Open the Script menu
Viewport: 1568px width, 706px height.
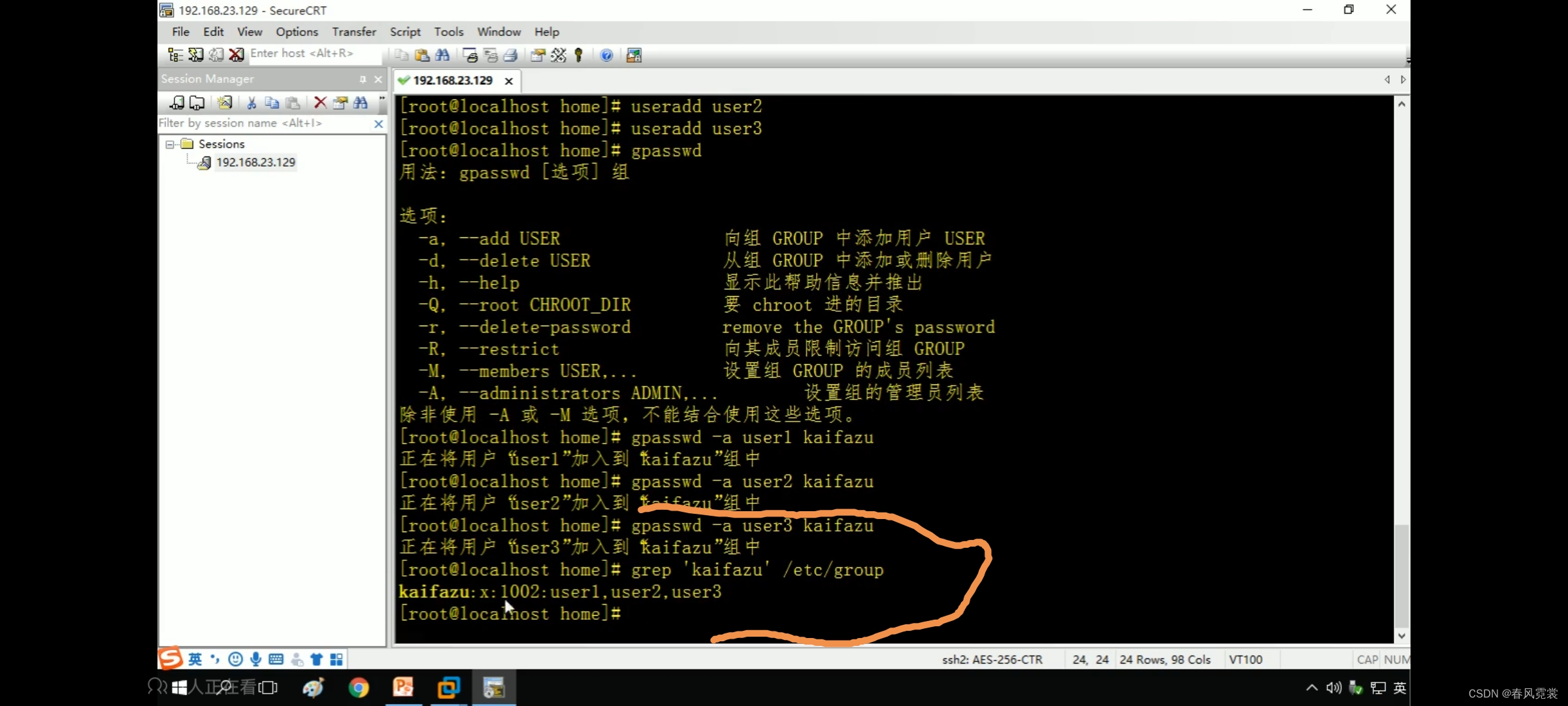[405, 32]
